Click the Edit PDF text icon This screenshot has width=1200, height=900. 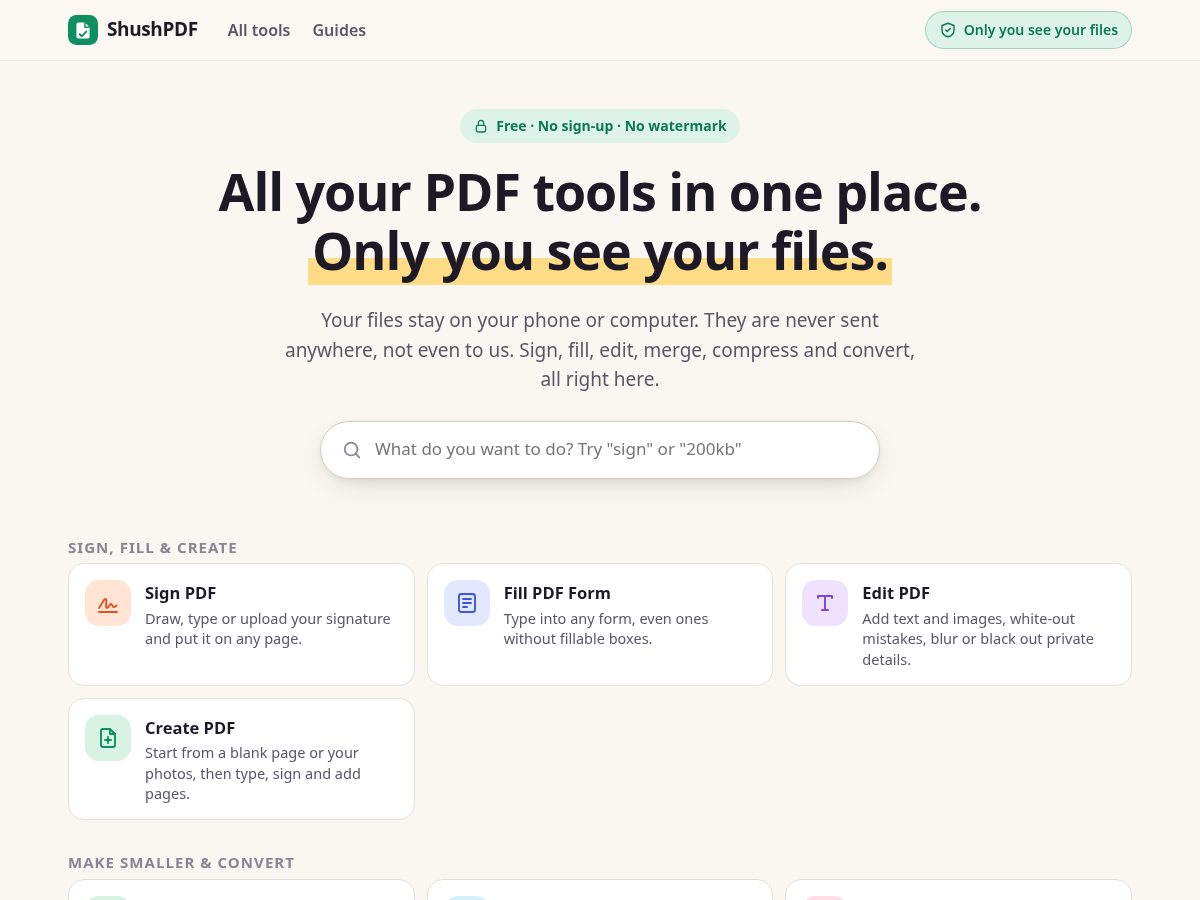[825, 603]
